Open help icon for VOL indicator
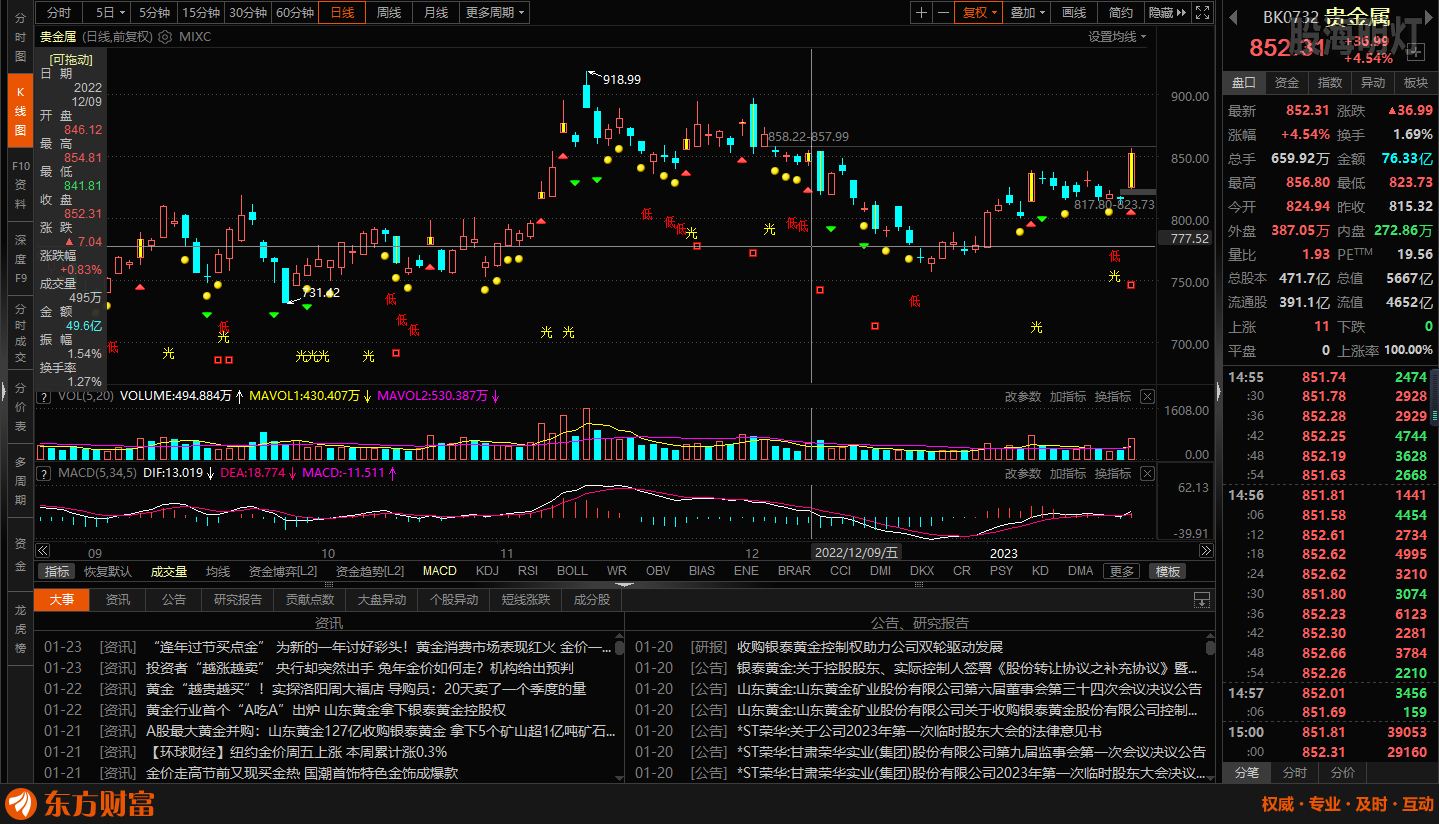The image size is (1439, 824). (44, 396)
